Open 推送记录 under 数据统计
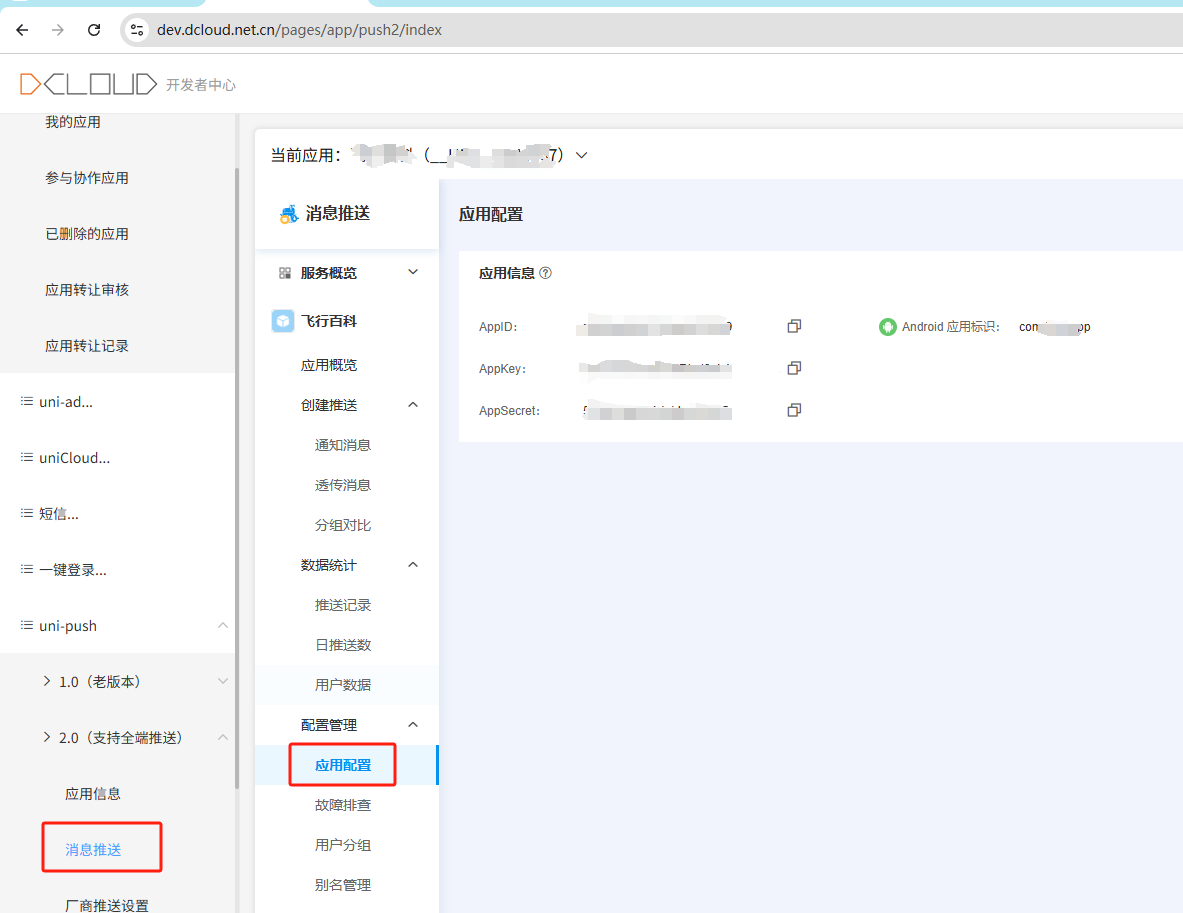 (x=343, y=605)
